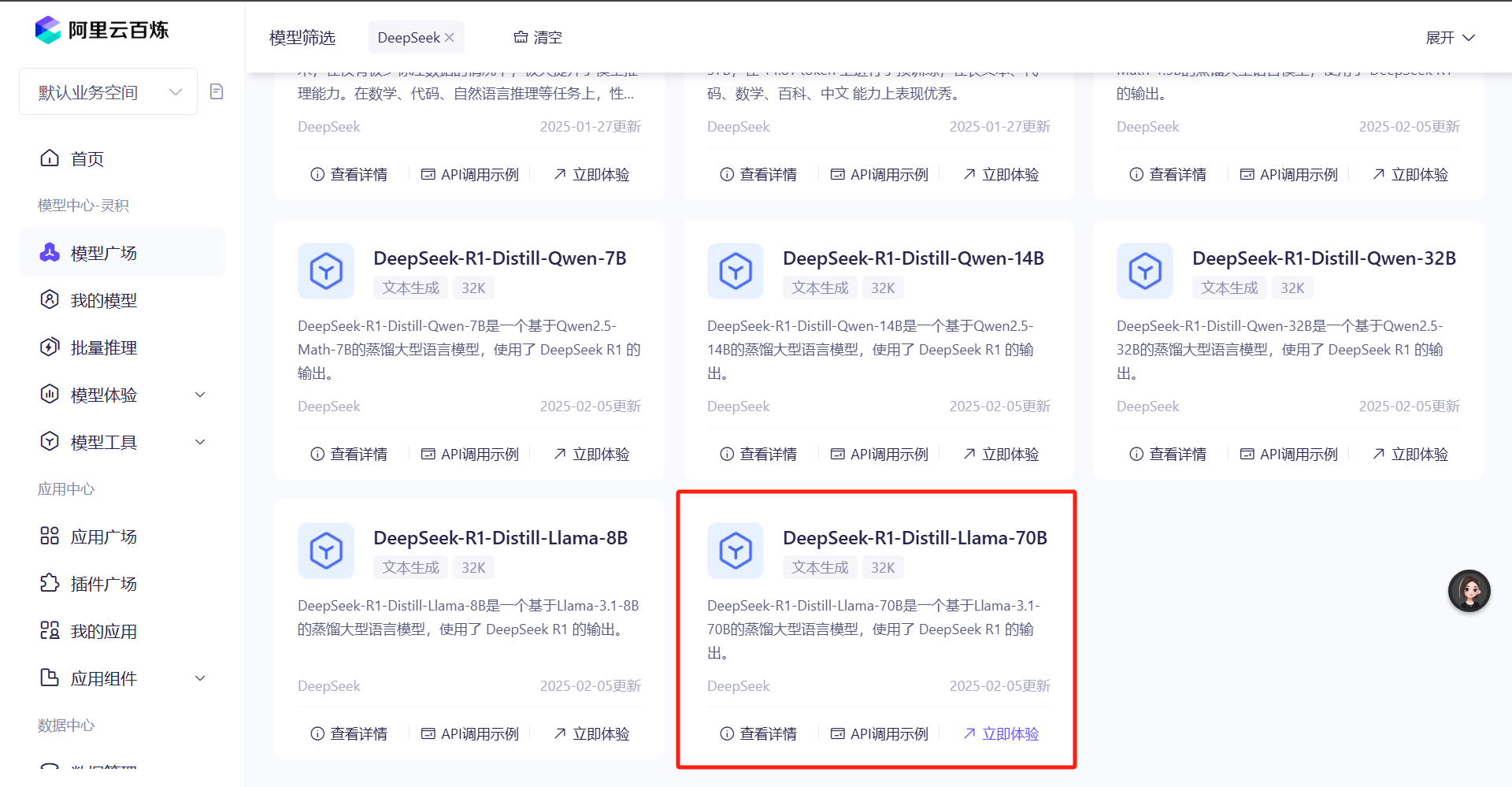Click the 应用广场 grid icon
The width and height of the screenshot is (1512, 787).
pyautogui.click(x=50, y=536)
